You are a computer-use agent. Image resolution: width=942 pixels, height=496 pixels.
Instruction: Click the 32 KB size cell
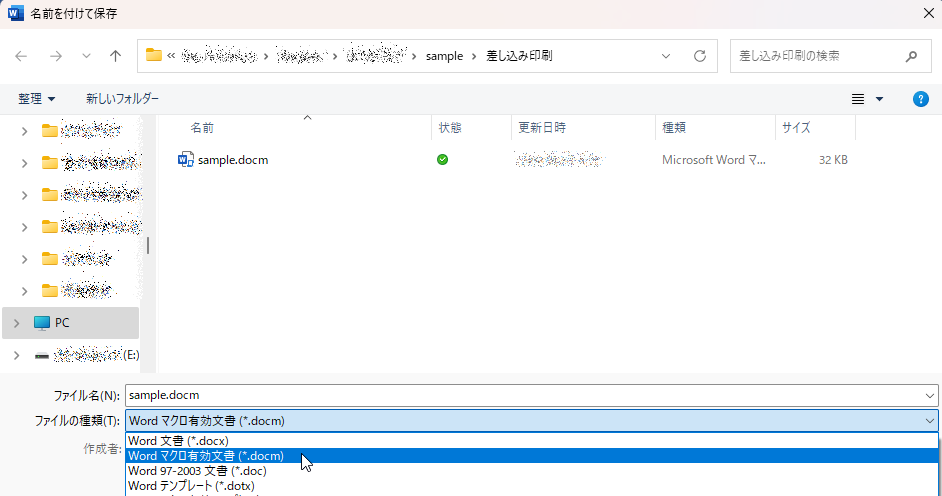[x=833, y=160]
